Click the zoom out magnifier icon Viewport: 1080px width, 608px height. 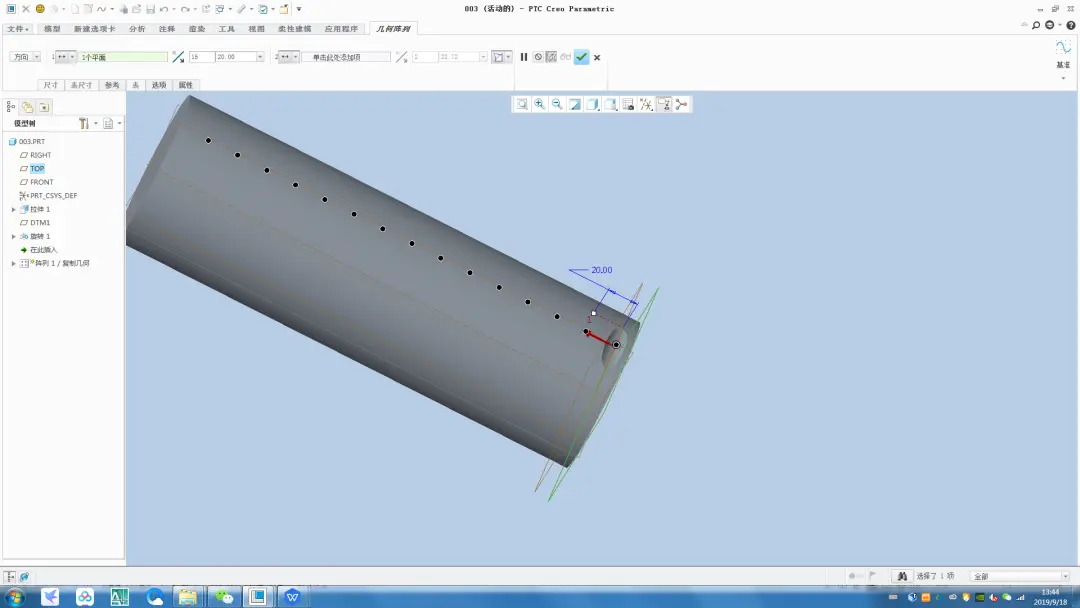557,104
